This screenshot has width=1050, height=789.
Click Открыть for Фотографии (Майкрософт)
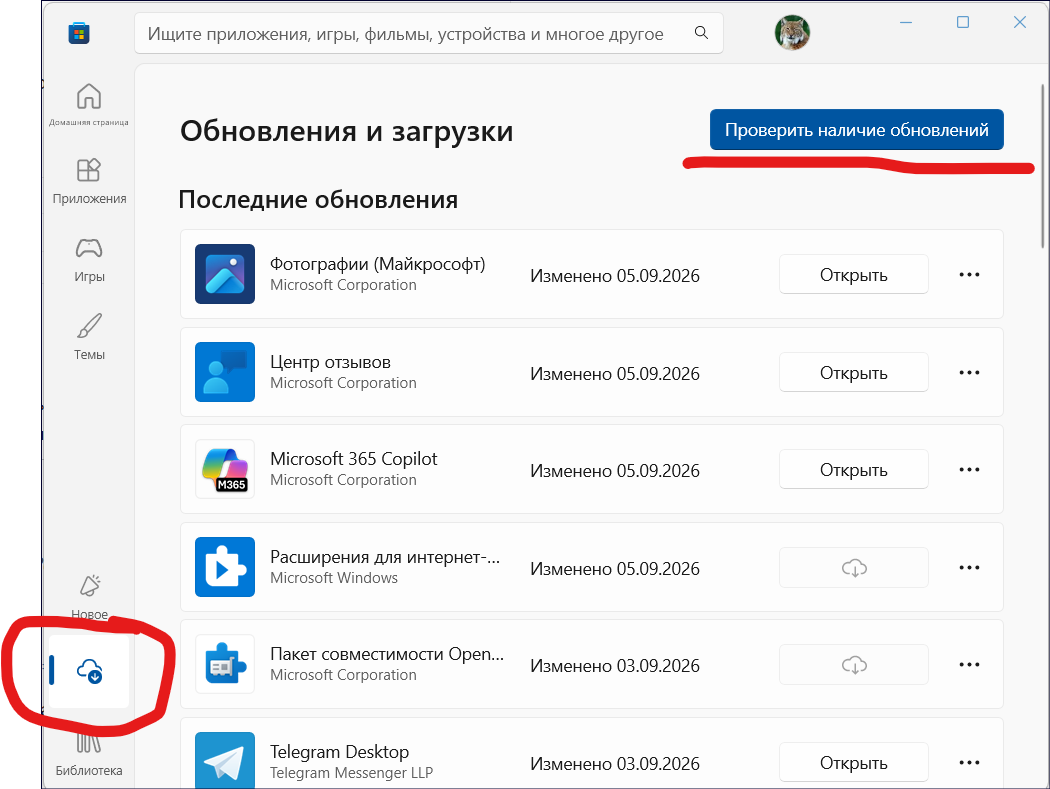(x=854, y=275)
